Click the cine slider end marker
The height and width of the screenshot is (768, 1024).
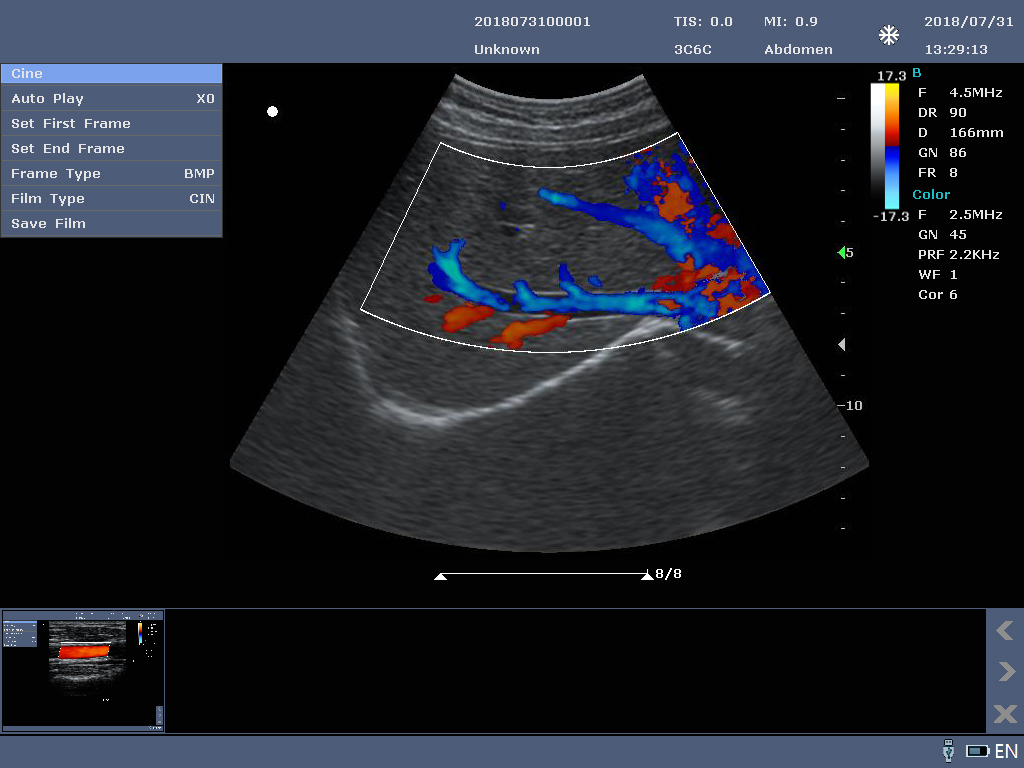pos(647,576)
